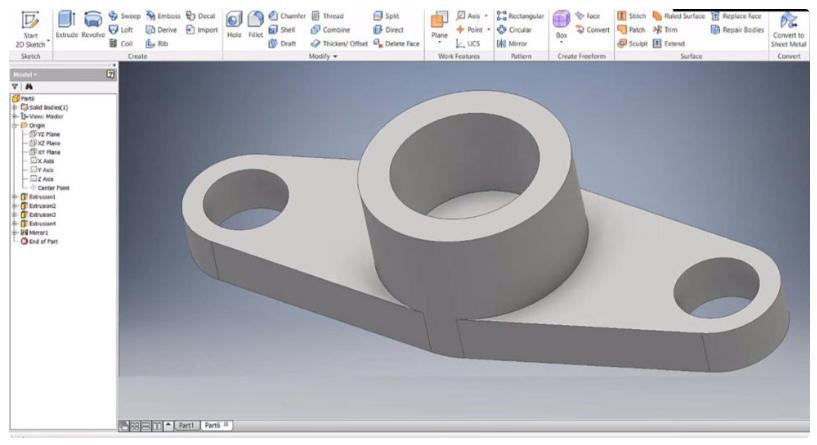The height and width of the screenshot is (445, 817).
Task: Select the Hole tool
Action: pyautogui.click(x=234, y=24)
